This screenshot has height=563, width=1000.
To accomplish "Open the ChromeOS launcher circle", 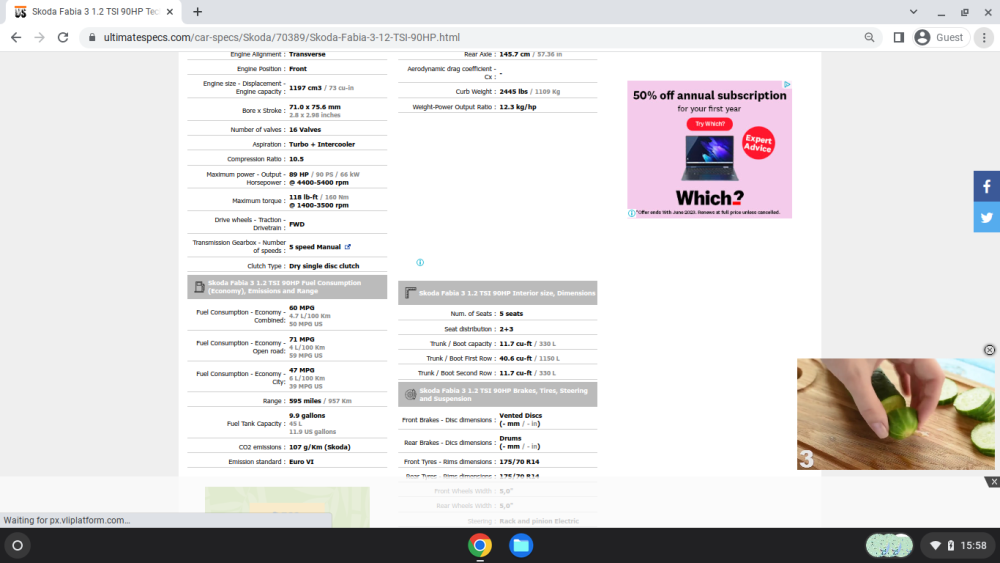I will 17,545.
